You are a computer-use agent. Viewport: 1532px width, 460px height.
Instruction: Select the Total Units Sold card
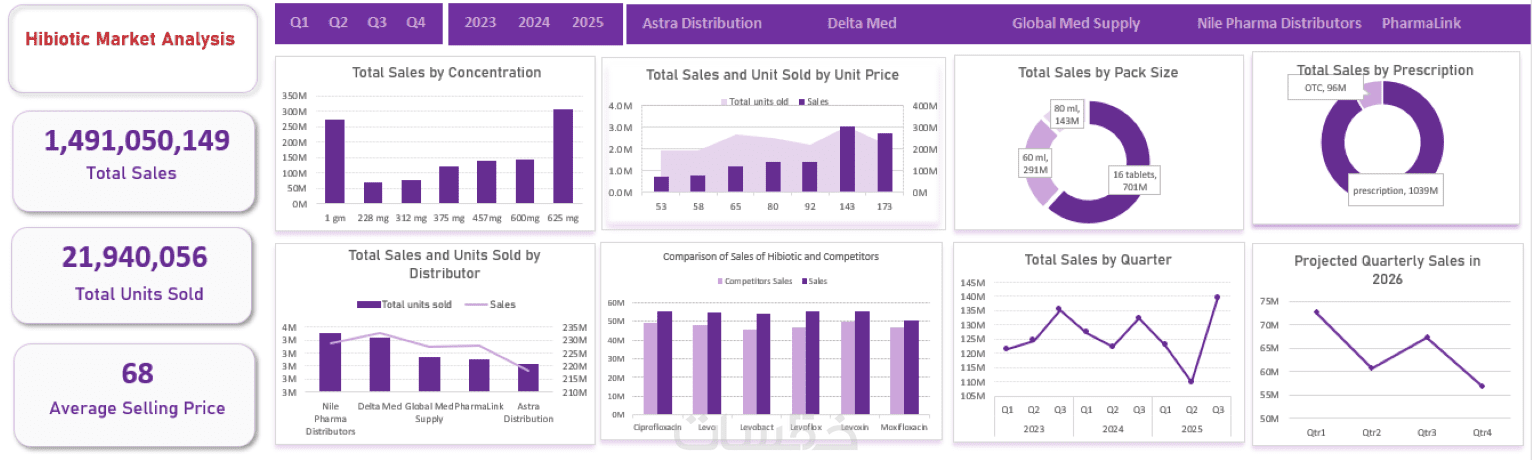pos(134,273)
